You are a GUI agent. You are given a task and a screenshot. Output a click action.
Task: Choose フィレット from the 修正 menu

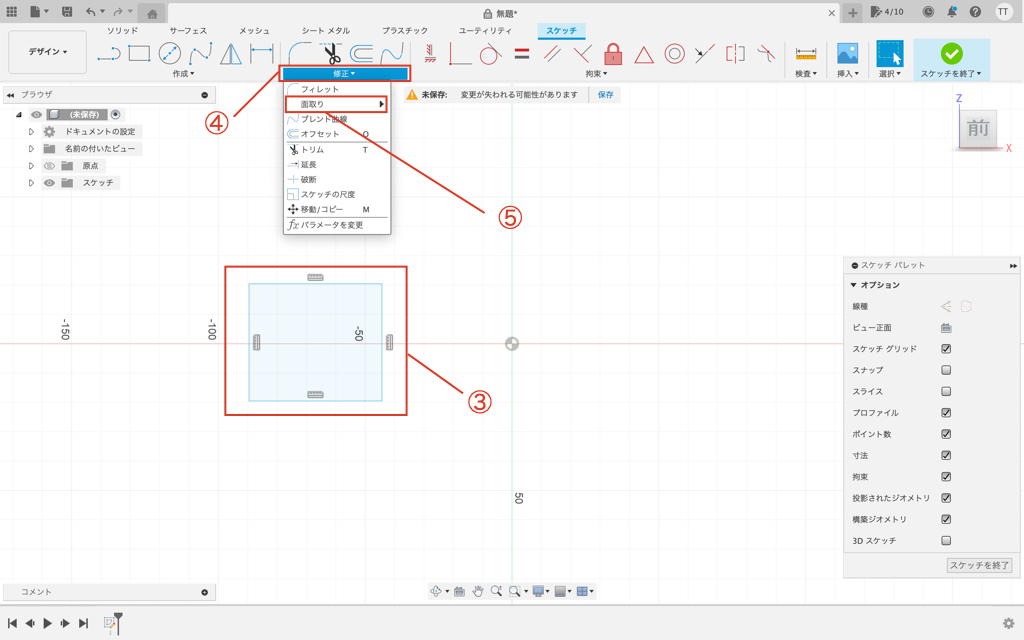(337, 89)
